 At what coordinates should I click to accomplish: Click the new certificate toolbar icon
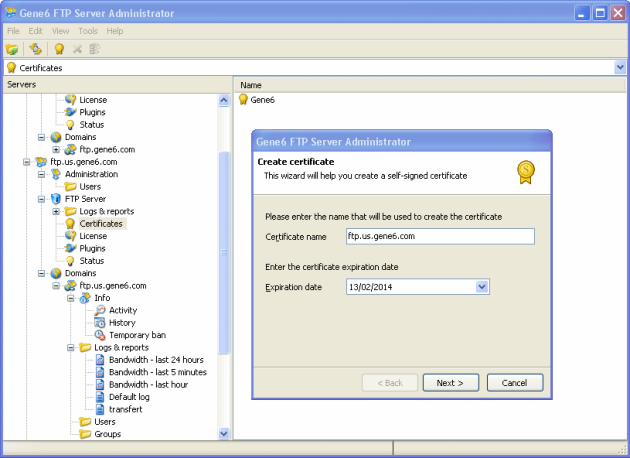point(59,49)
